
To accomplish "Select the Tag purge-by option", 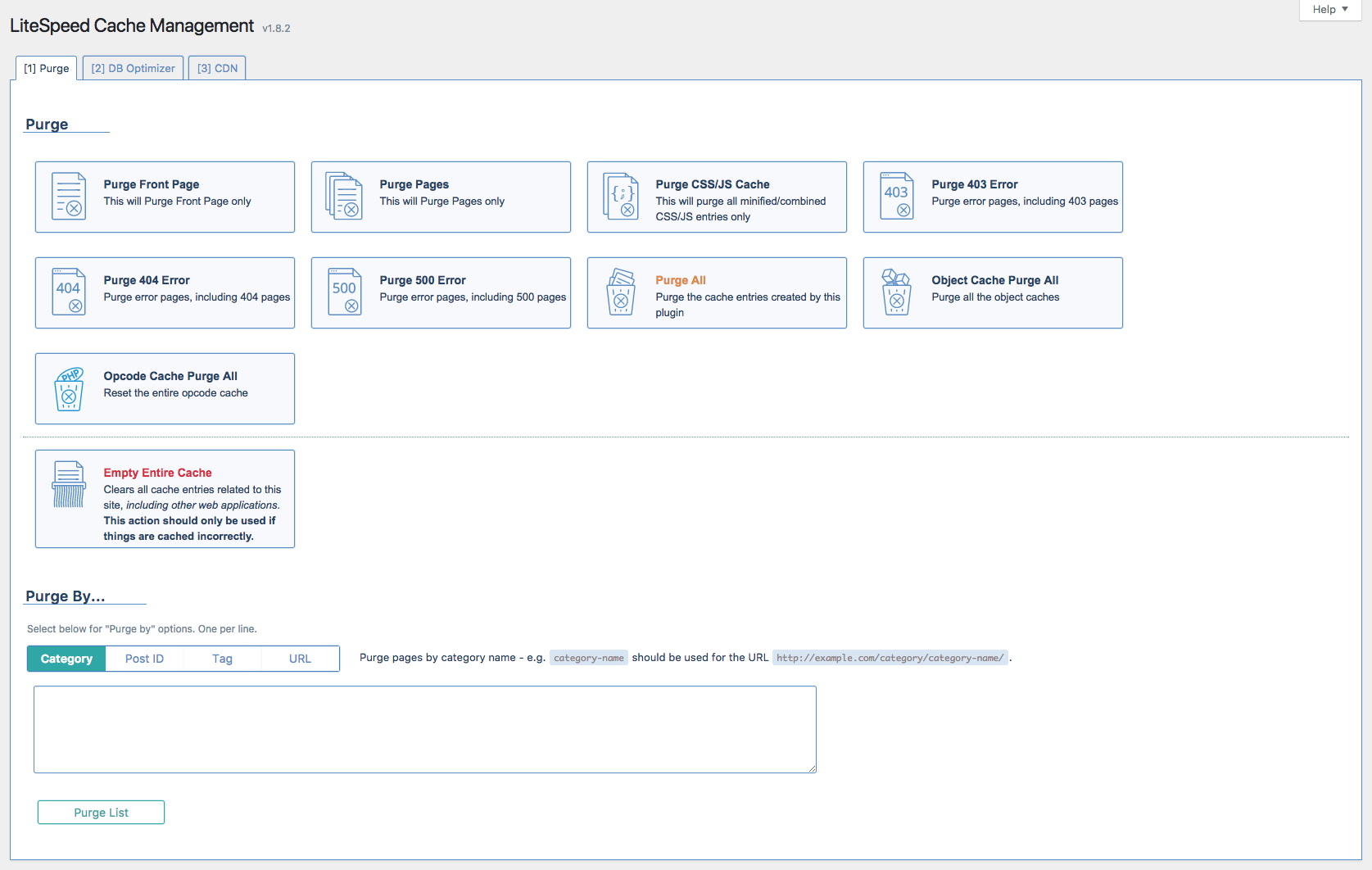I will click(222, 659).
